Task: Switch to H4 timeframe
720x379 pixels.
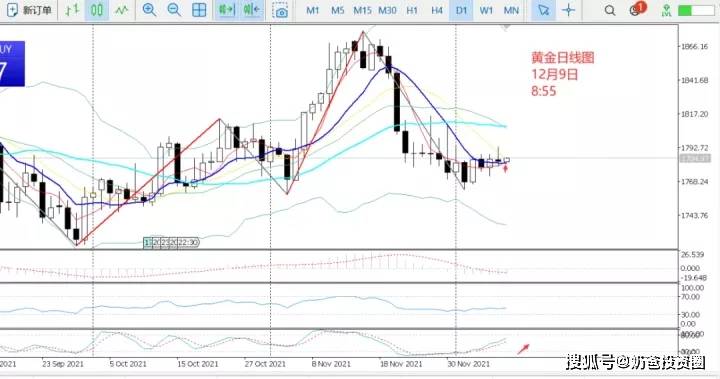Action: pyautogui.click(x=437, y=10)
